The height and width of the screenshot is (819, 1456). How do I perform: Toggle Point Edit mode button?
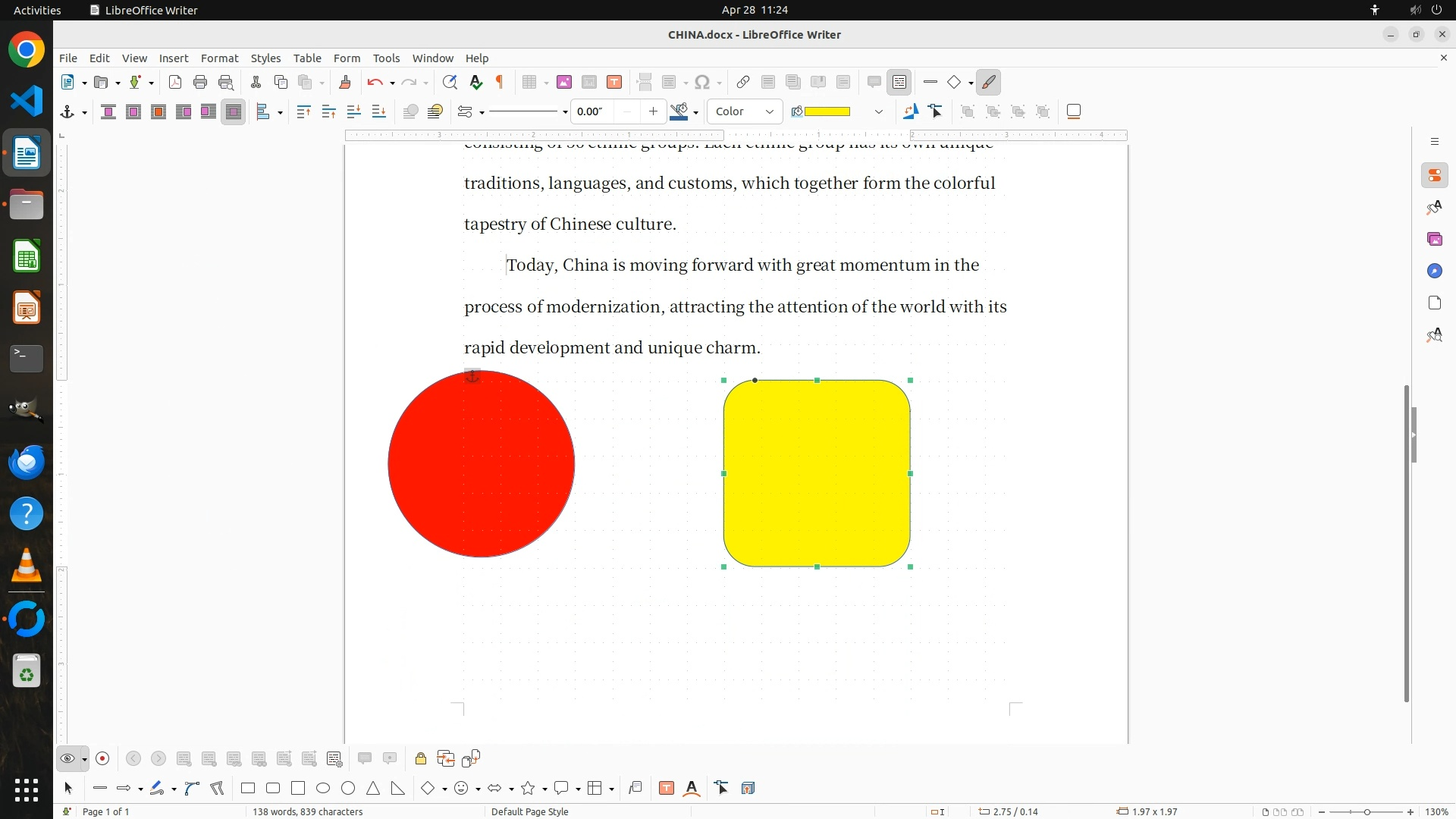936,111
